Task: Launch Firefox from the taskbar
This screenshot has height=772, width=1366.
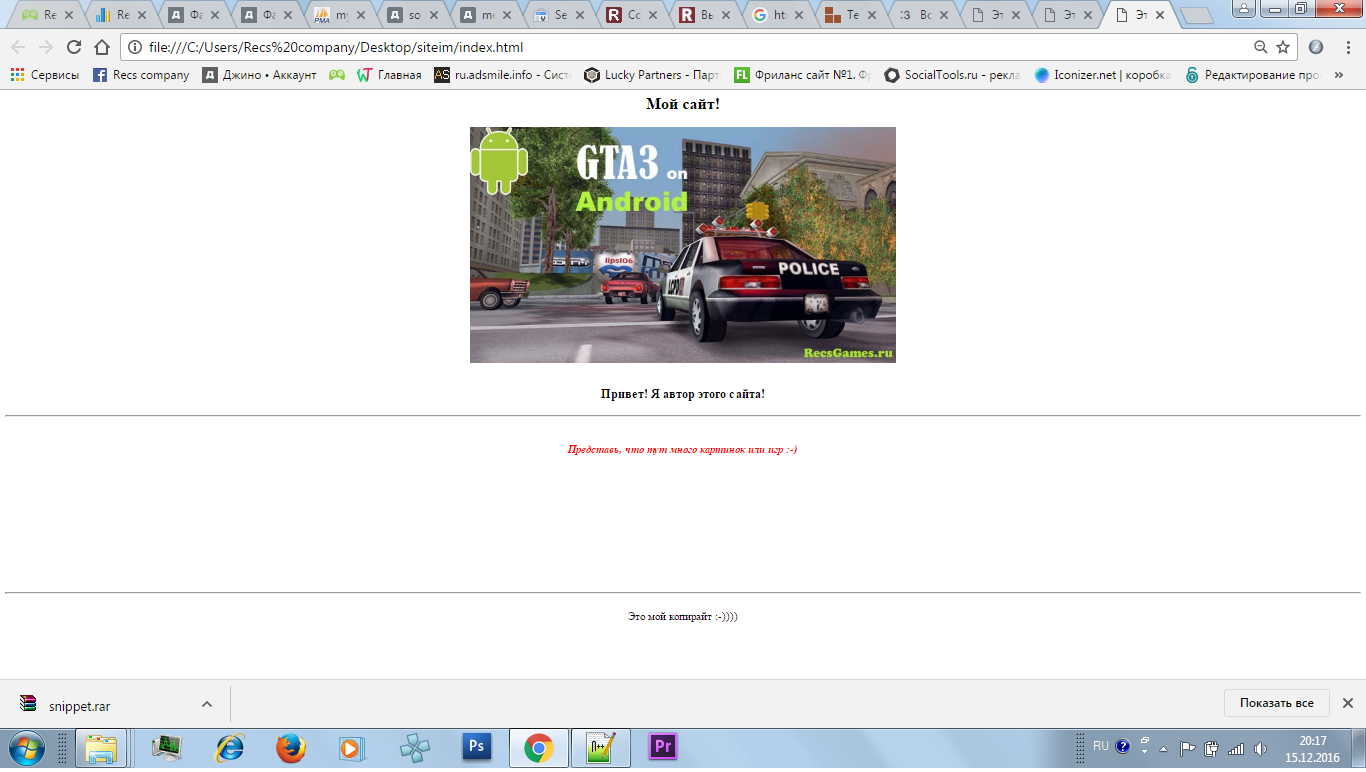Action: coord(291,748)
